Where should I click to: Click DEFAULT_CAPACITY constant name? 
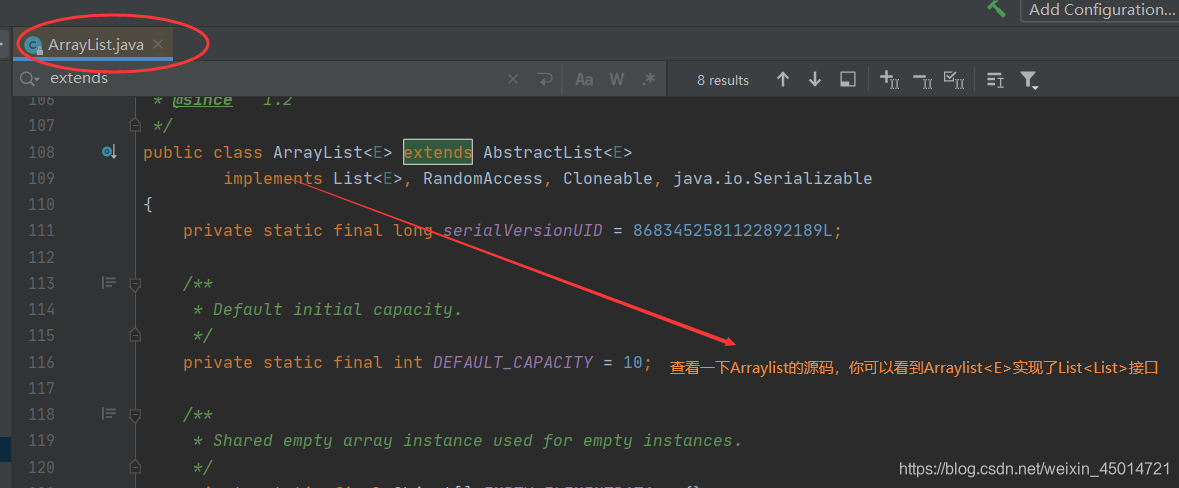pyautogui.click(x=513, y=362)
